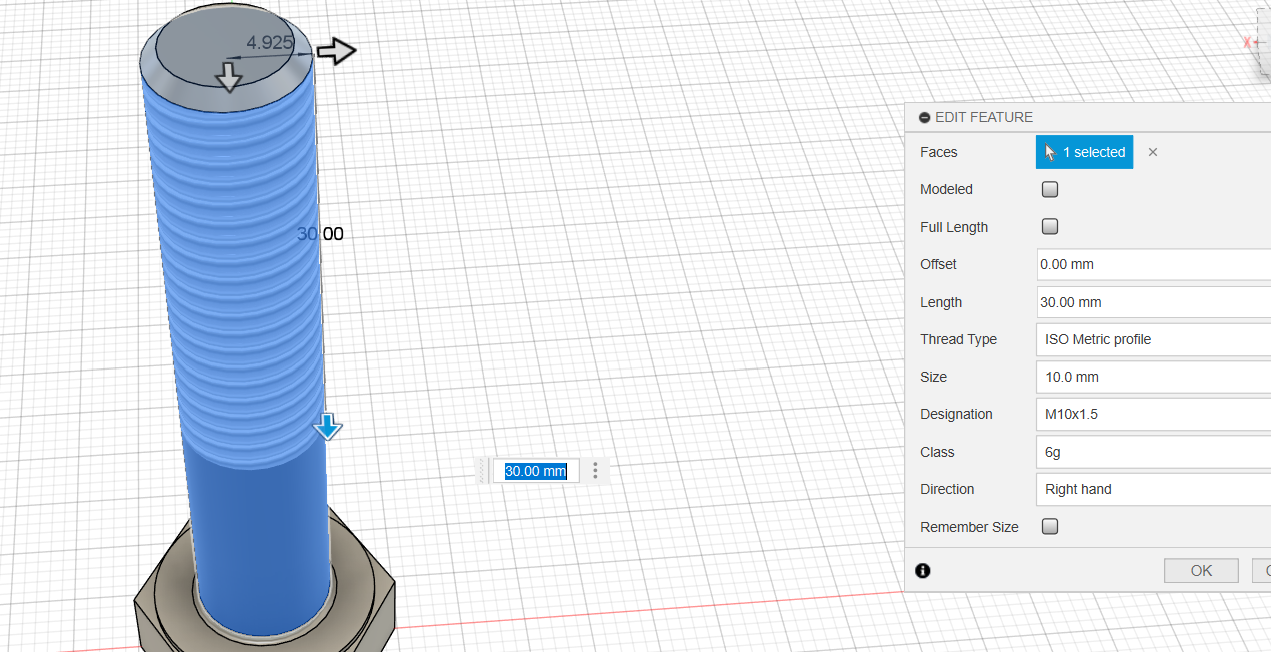Image resolution: width=1271 pixels, height=652 pixels.
Task: Collapse the EDIT FEATURE dialog panel
Action: click(x=924, y=117)
